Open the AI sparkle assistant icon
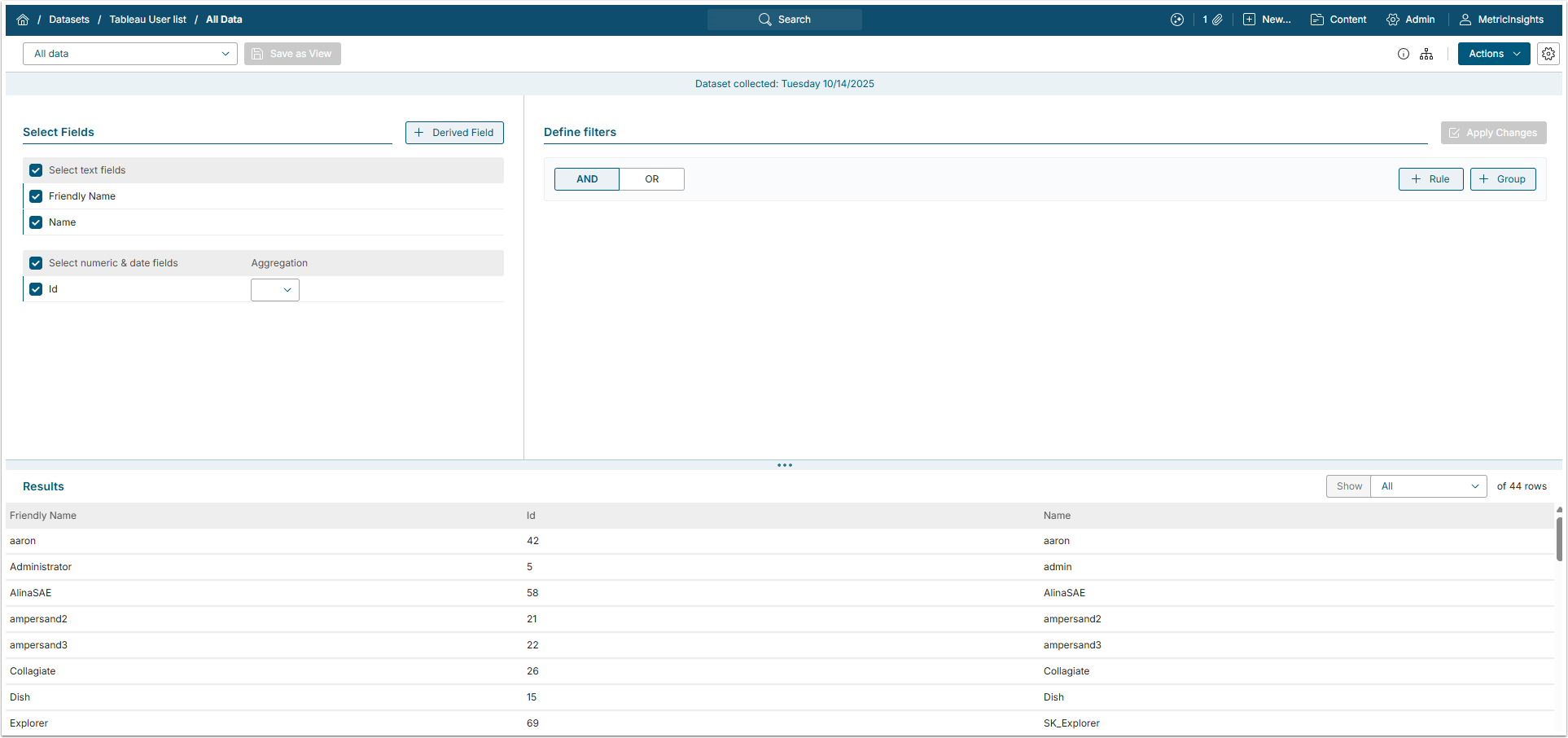 [1177, 20]
